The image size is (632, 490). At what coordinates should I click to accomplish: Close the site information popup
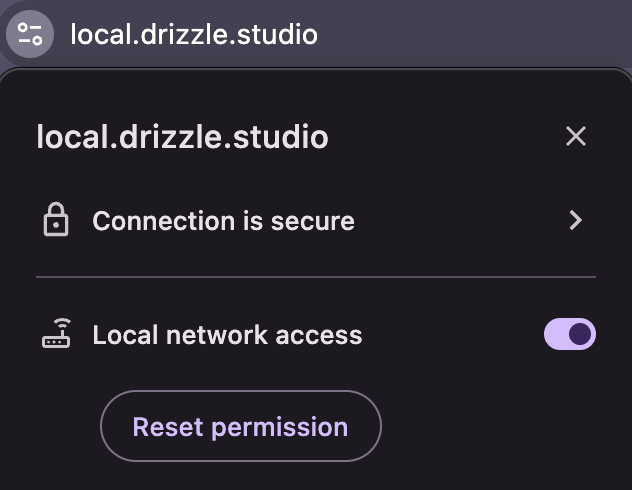[x=575, y=136]
